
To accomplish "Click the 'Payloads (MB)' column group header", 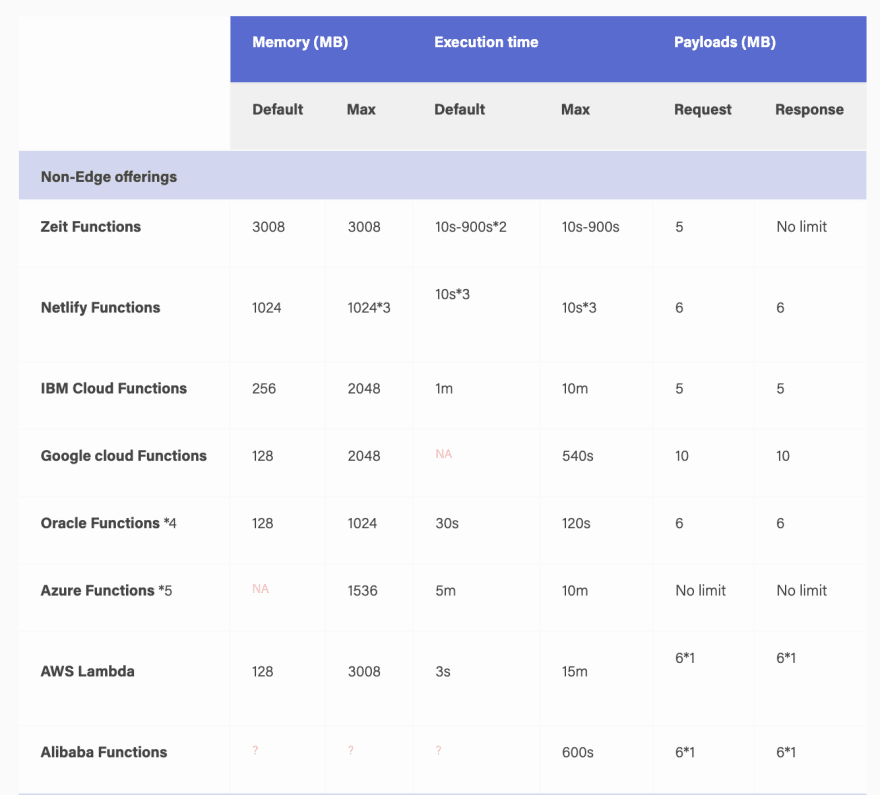I will coord(725,43).
